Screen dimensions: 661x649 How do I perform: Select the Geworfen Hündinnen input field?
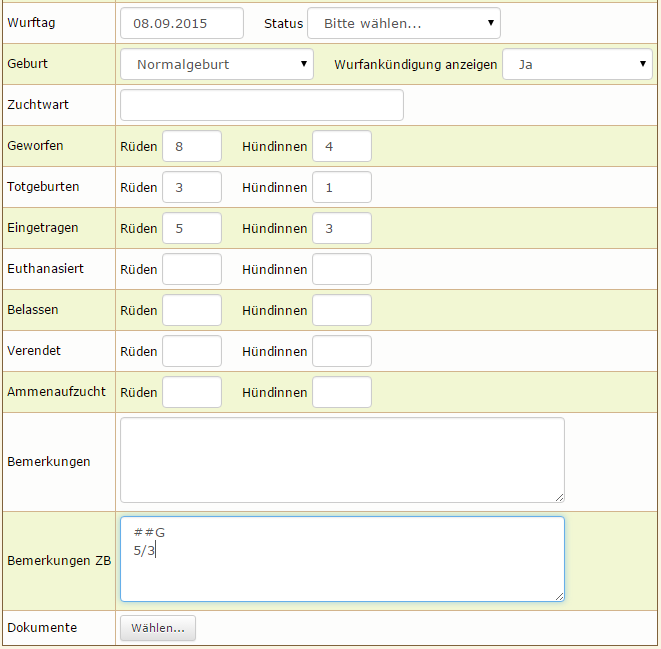[x=341, y=146]
